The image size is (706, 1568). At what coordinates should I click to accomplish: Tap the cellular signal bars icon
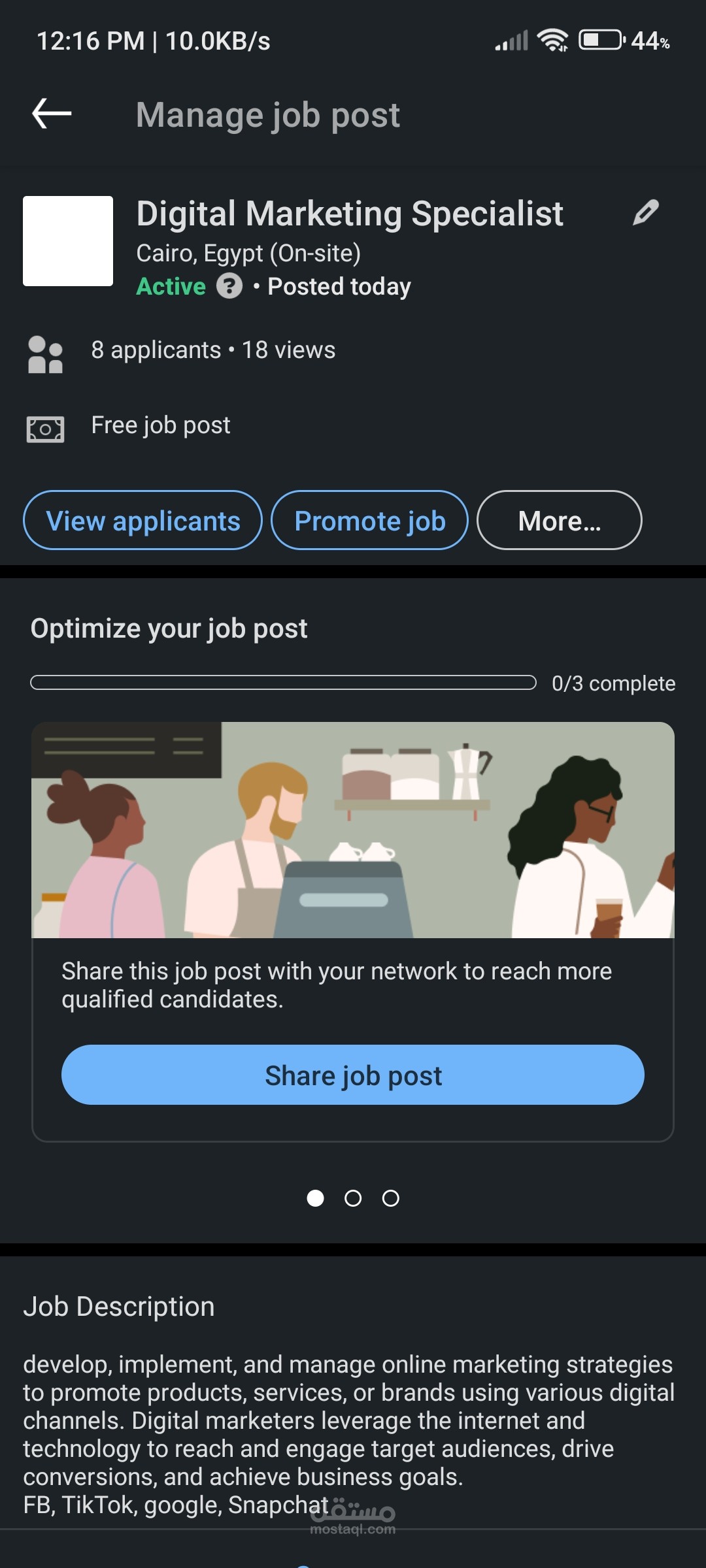[x=511, y=41]
